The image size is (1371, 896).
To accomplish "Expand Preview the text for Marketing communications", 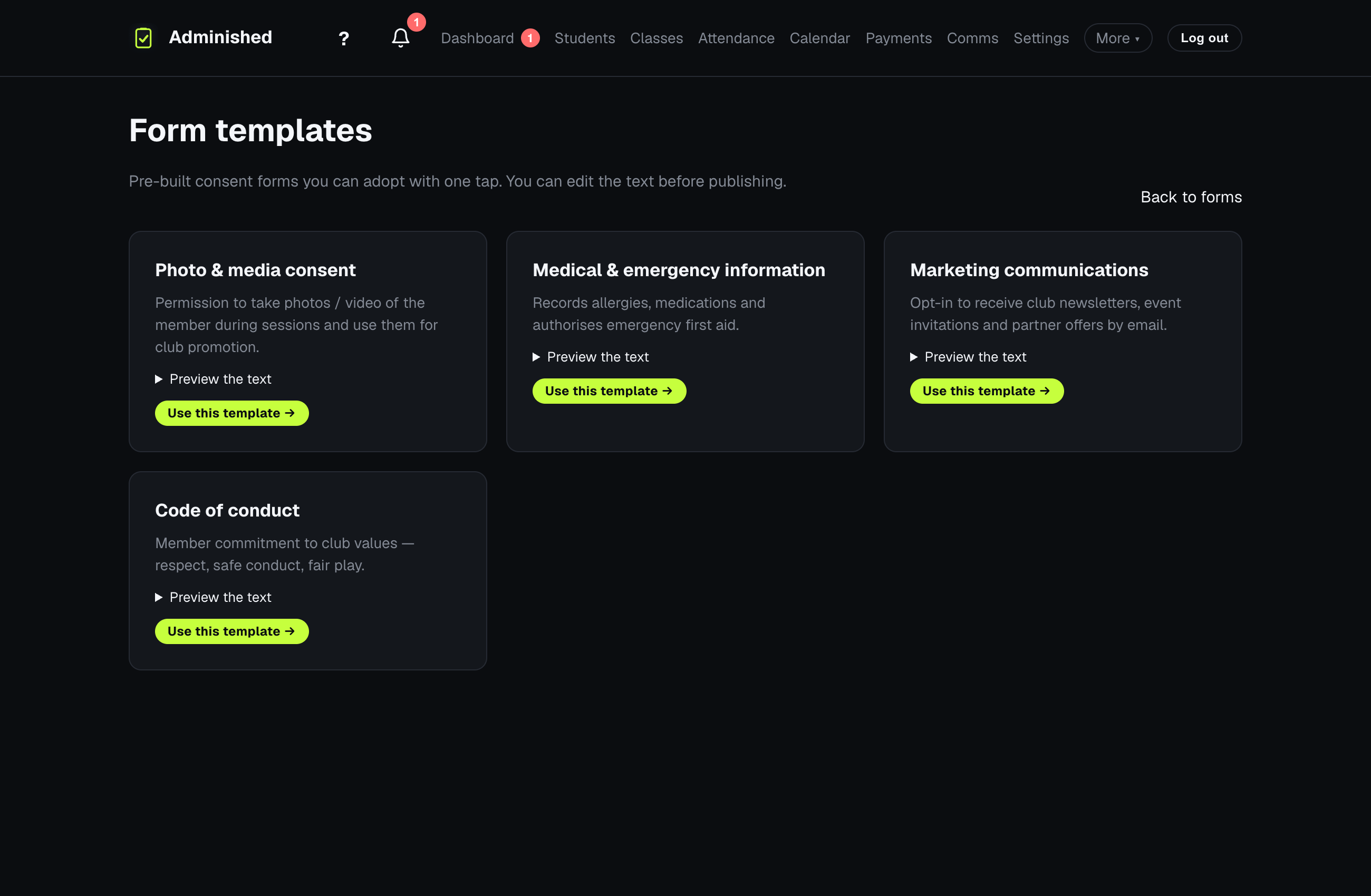I will 968,357.
